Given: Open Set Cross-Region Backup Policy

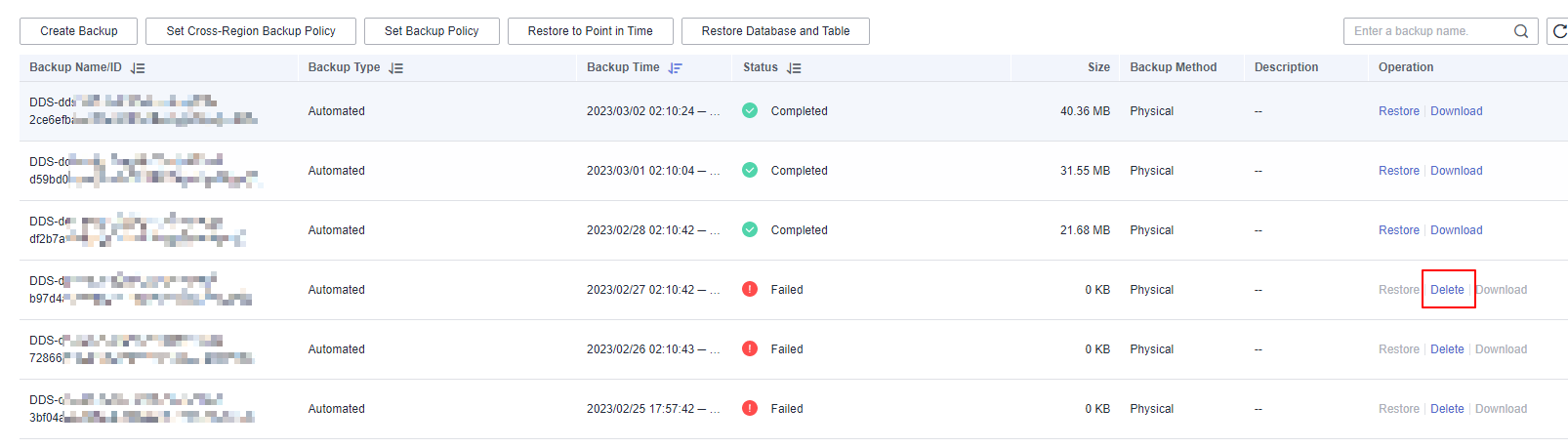Looking at the screenshot, I should (x=251, y=31).
